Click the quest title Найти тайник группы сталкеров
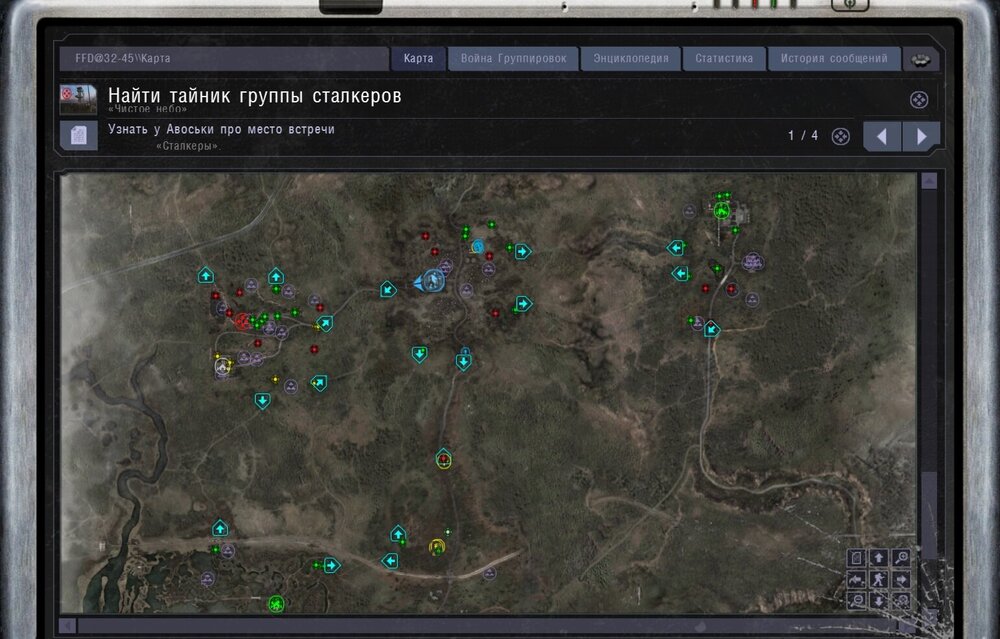Image resolution: width=1000 pixels, height=639 pixels. tap(255, 96)
